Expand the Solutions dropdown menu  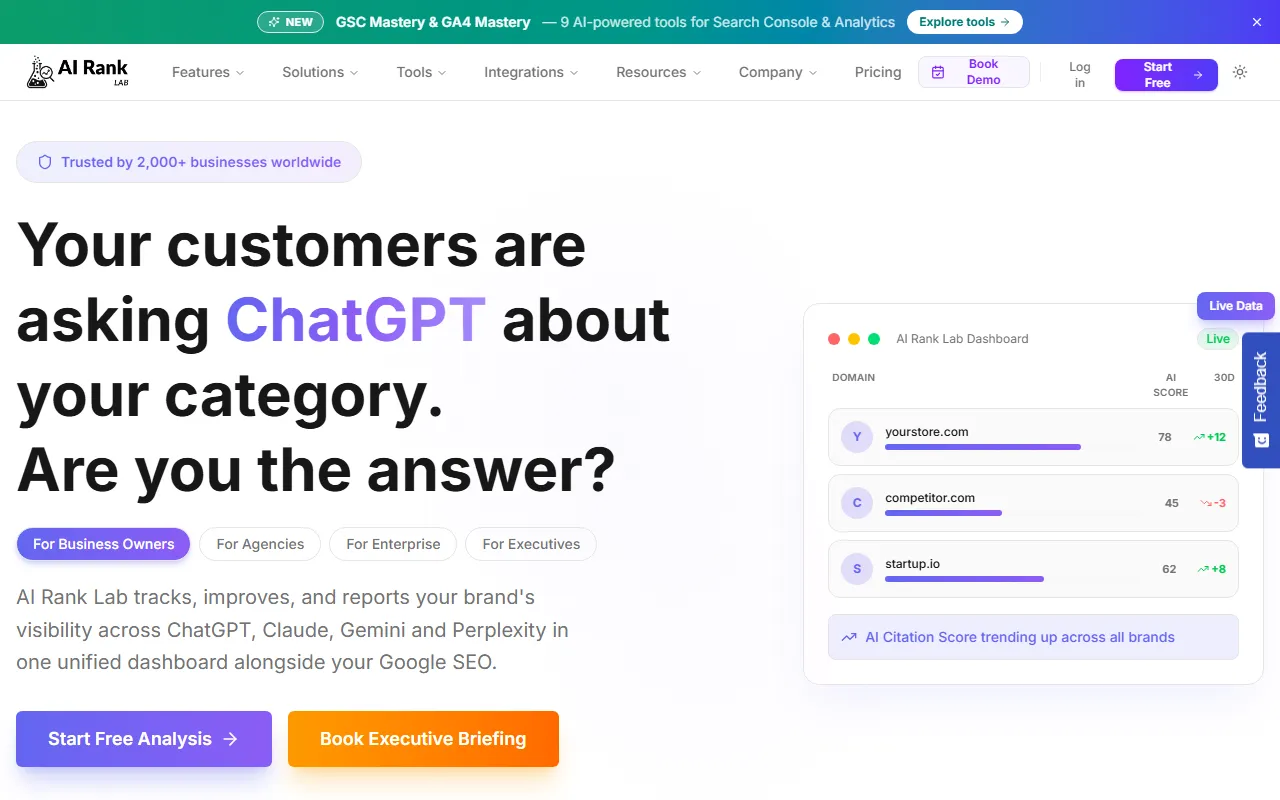tap(320, 72)
